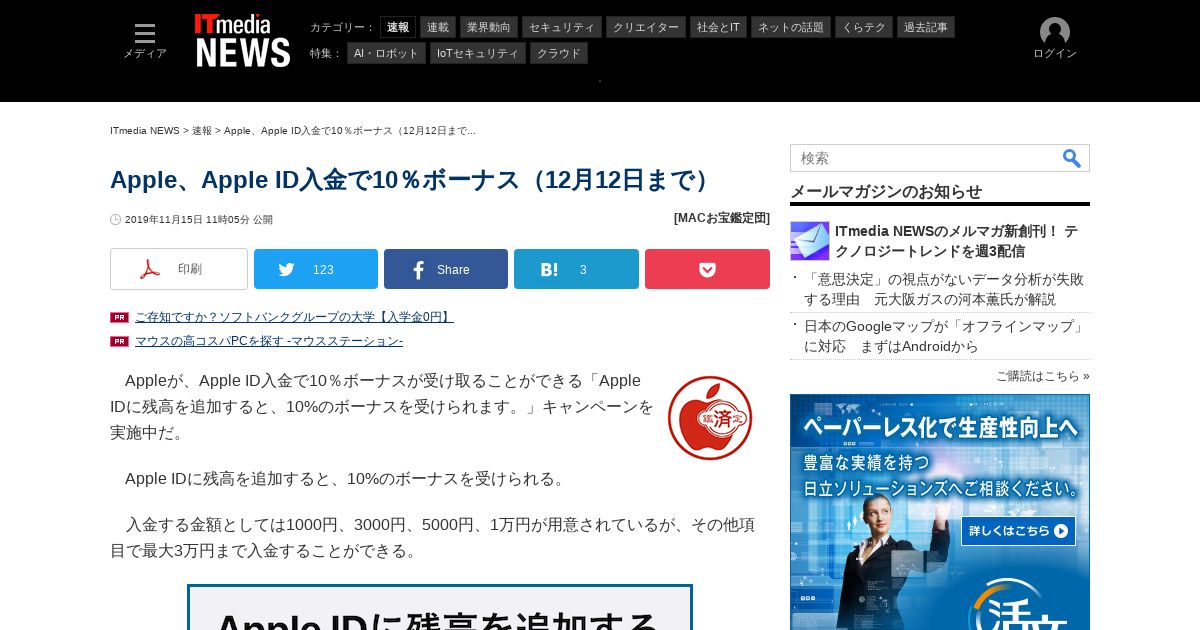Open the 社会とIT category
Screen dimensions: 1200x630
(718, 27)
